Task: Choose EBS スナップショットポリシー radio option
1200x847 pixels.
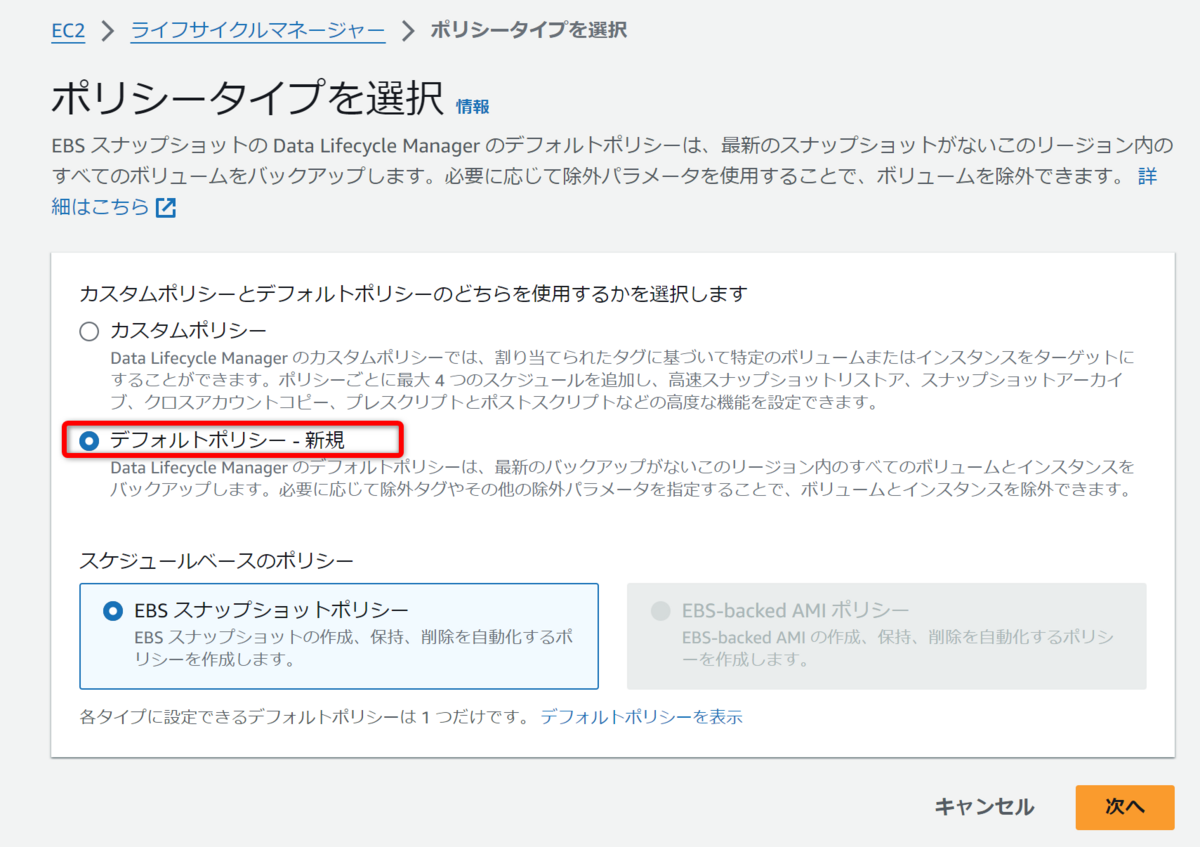Action: [113, 611]
